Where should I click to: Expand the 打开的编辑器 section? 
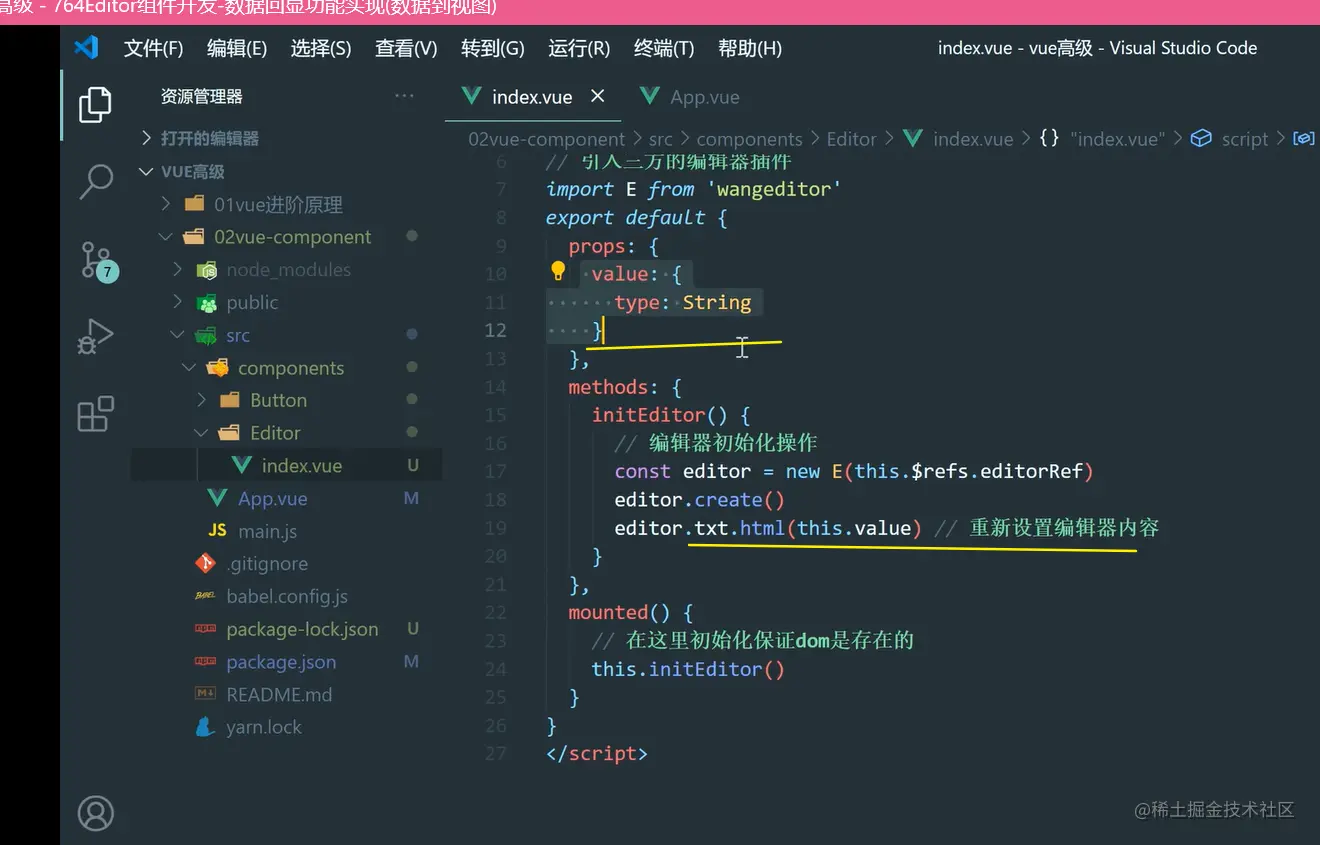pos(209,138)
